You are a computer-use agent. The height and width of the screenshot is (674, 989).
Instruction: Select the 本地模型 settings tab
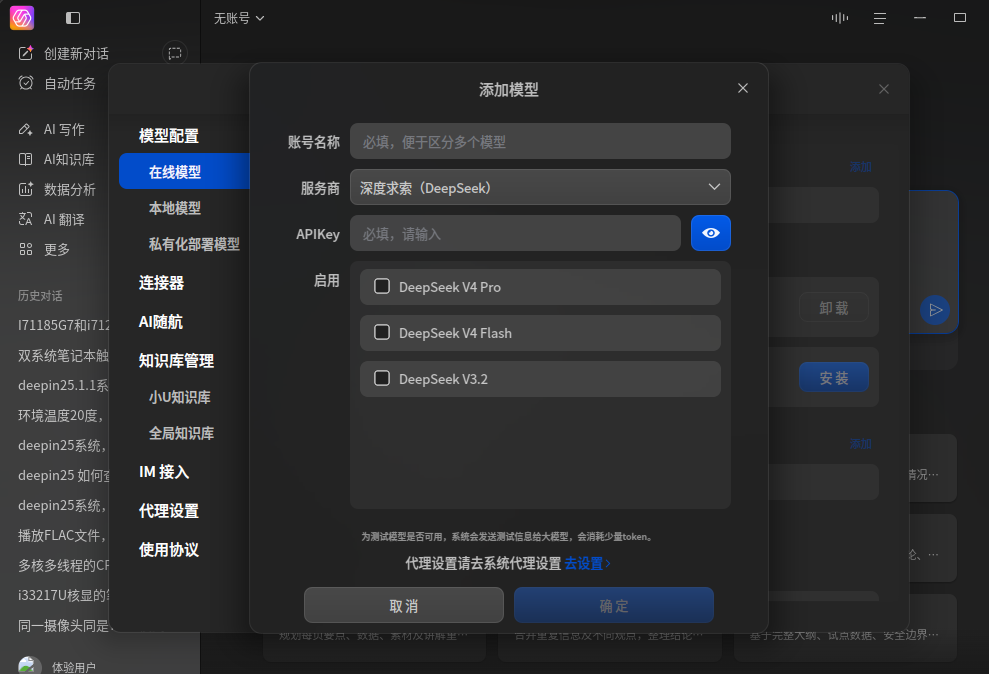tap(175, 207)
